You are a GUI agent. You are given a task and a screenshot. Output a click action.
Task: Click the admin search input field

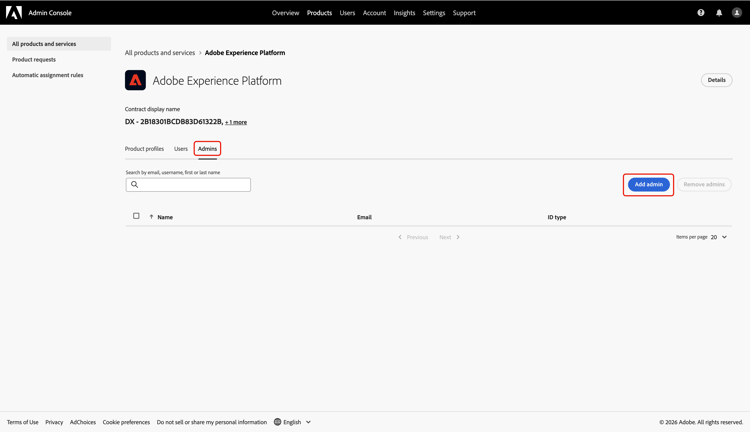188,185
